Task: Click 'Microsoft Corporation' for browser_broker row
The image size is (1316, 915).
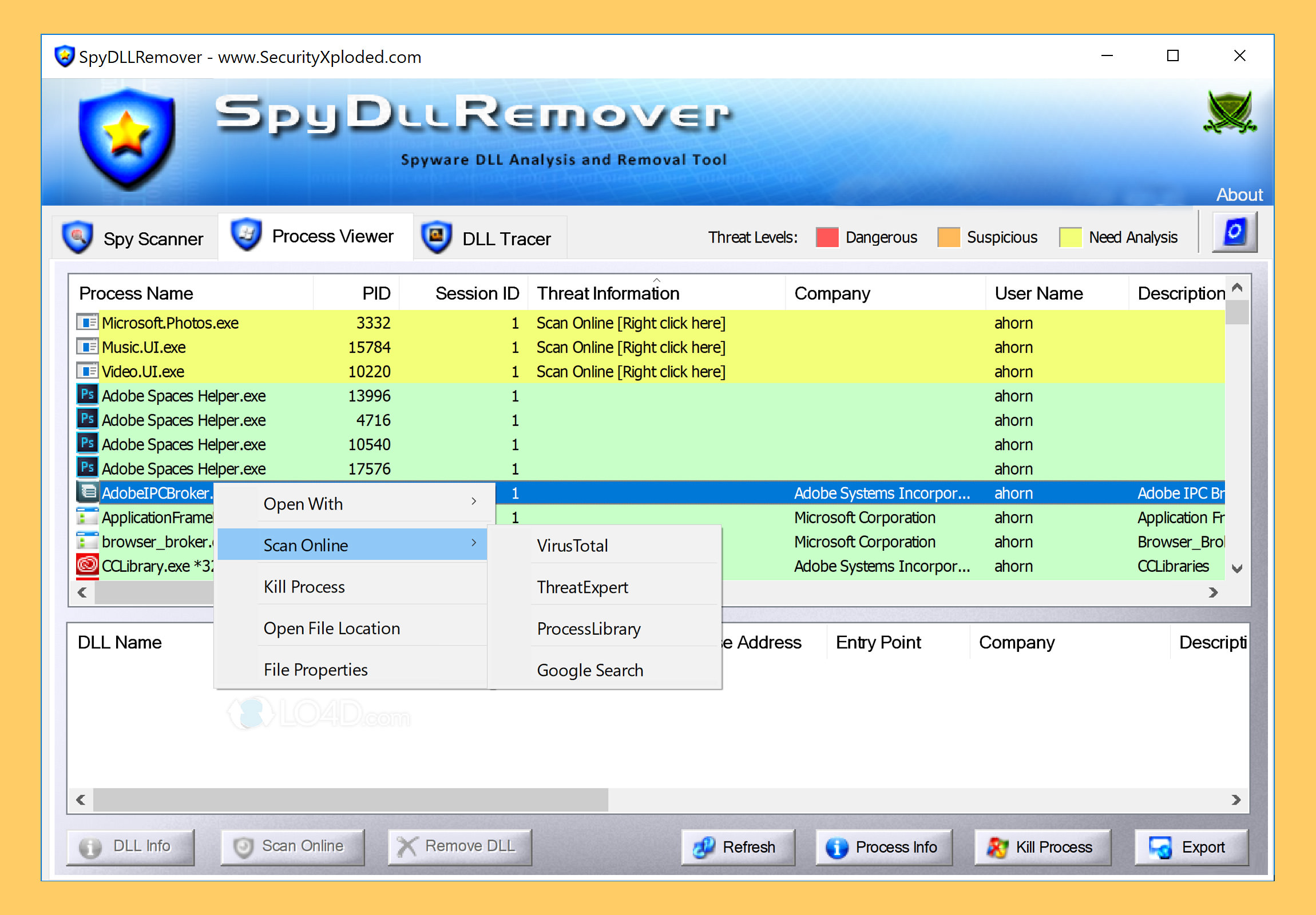Action: click(x=865, y=541)
